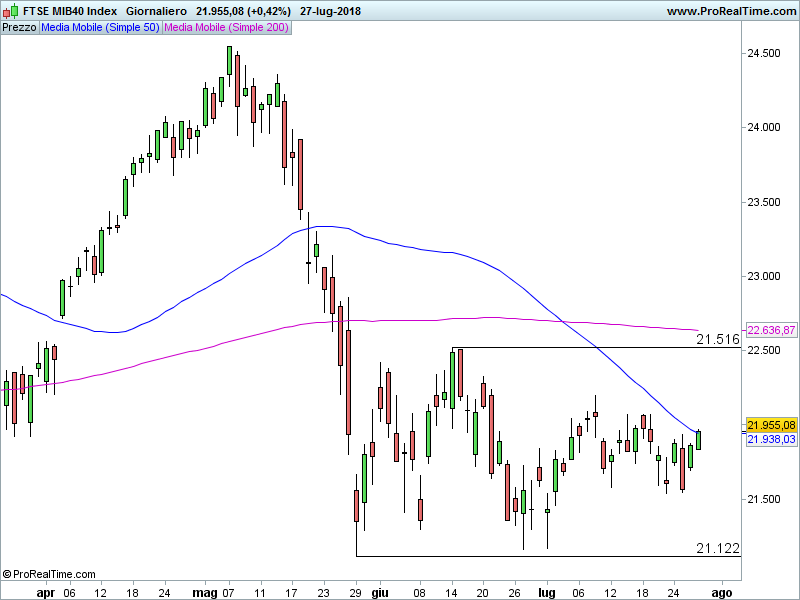Click the 21.122 support level label

718,548
